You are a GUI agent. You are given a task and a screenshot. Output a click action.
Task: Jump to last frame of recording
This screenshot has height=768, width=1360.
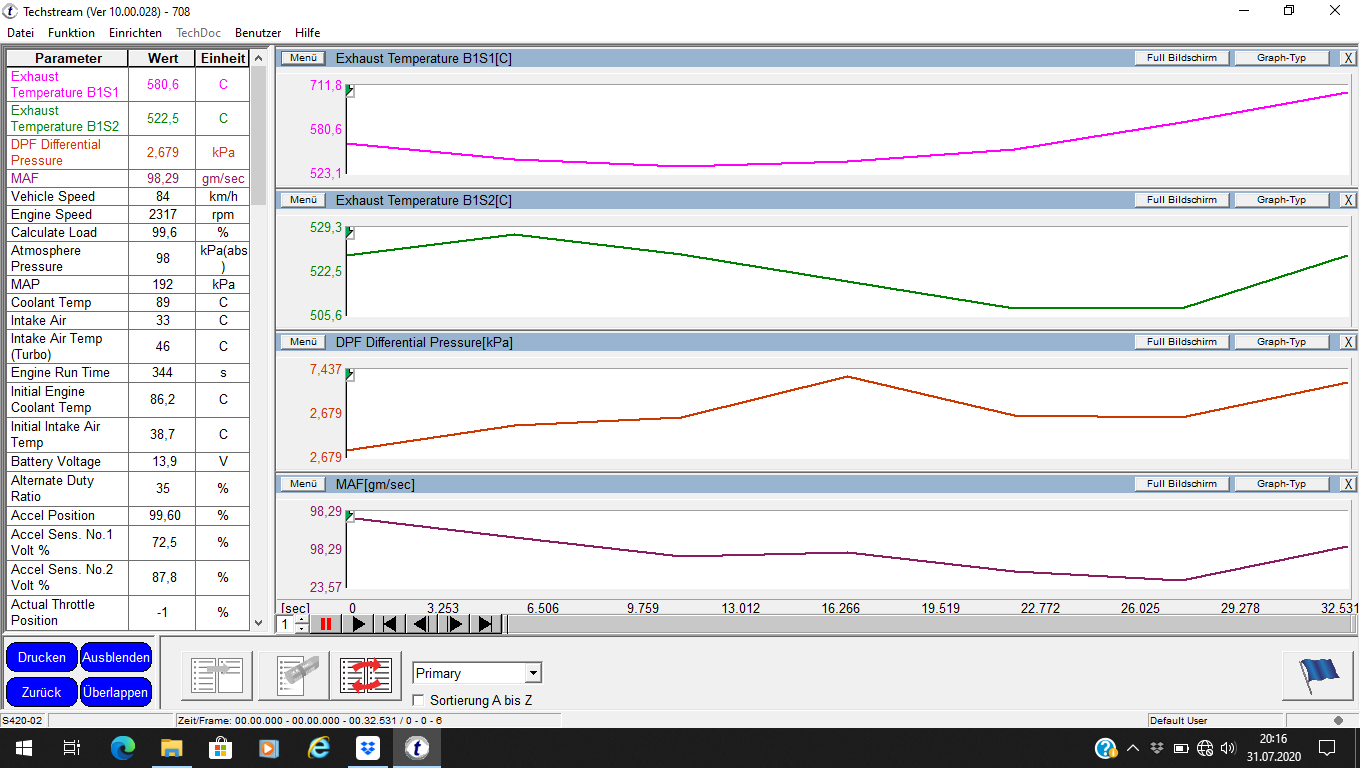[486, 624]
